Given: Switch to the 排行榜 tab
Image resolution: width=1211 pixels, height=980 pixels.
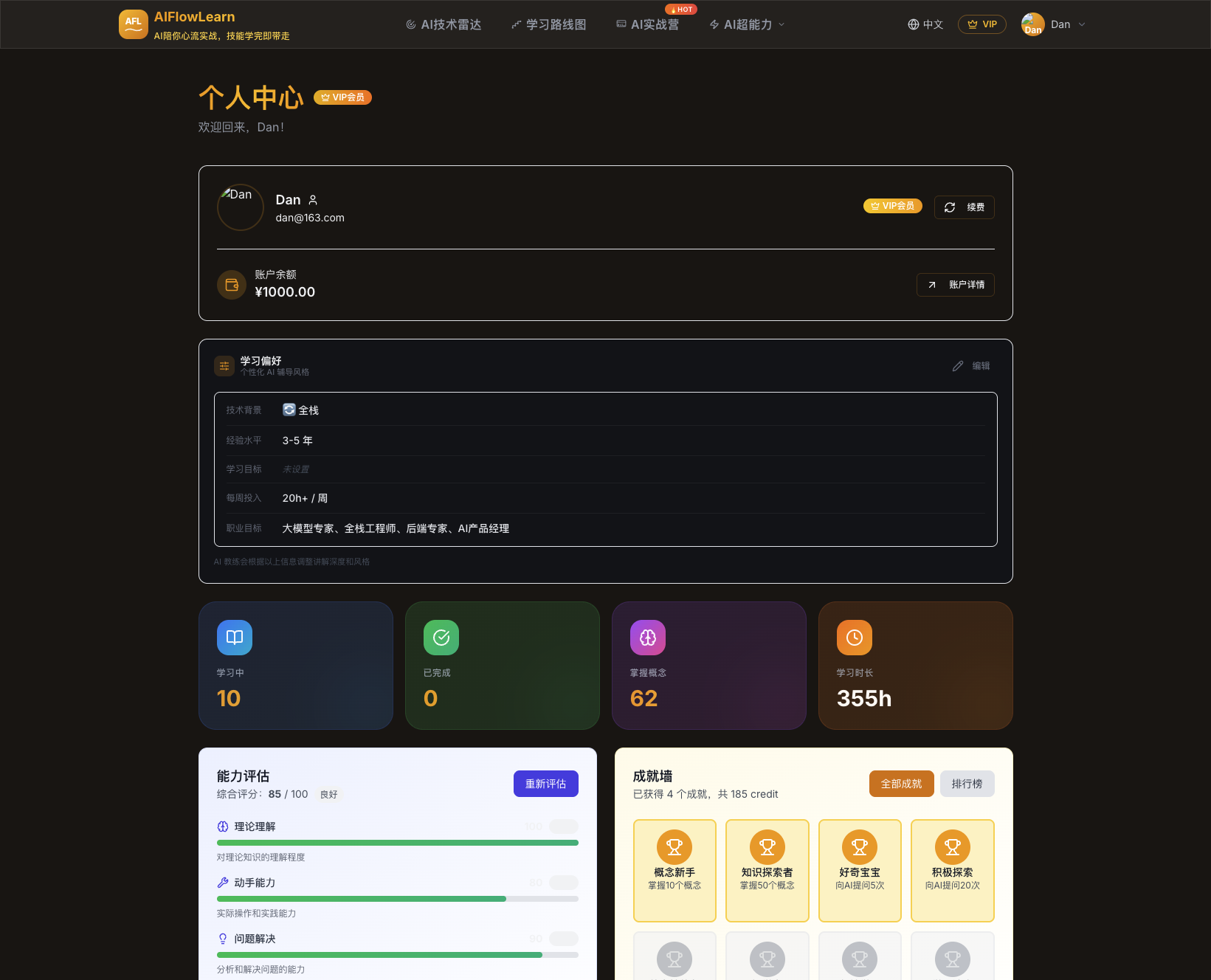Looking at the screenshot, I should point(966,784).
